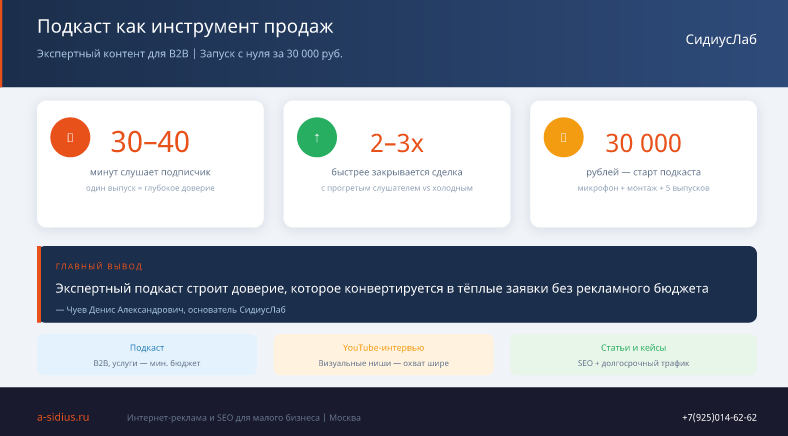The height and width of the screenshot is (436, 788).
Task: Select the 'Статьи и кейсы' card heading
Action: coord(633,348)
